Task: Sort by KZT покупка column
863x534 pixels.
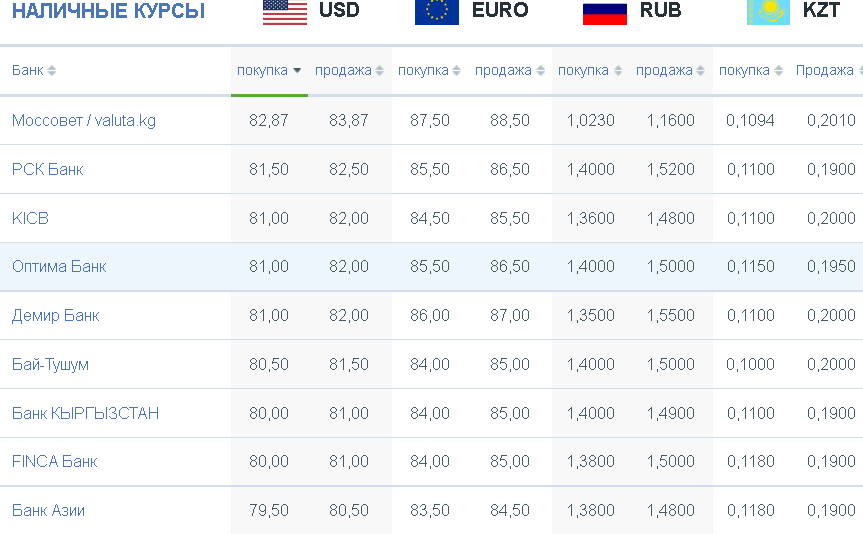Action: [750, 70]
